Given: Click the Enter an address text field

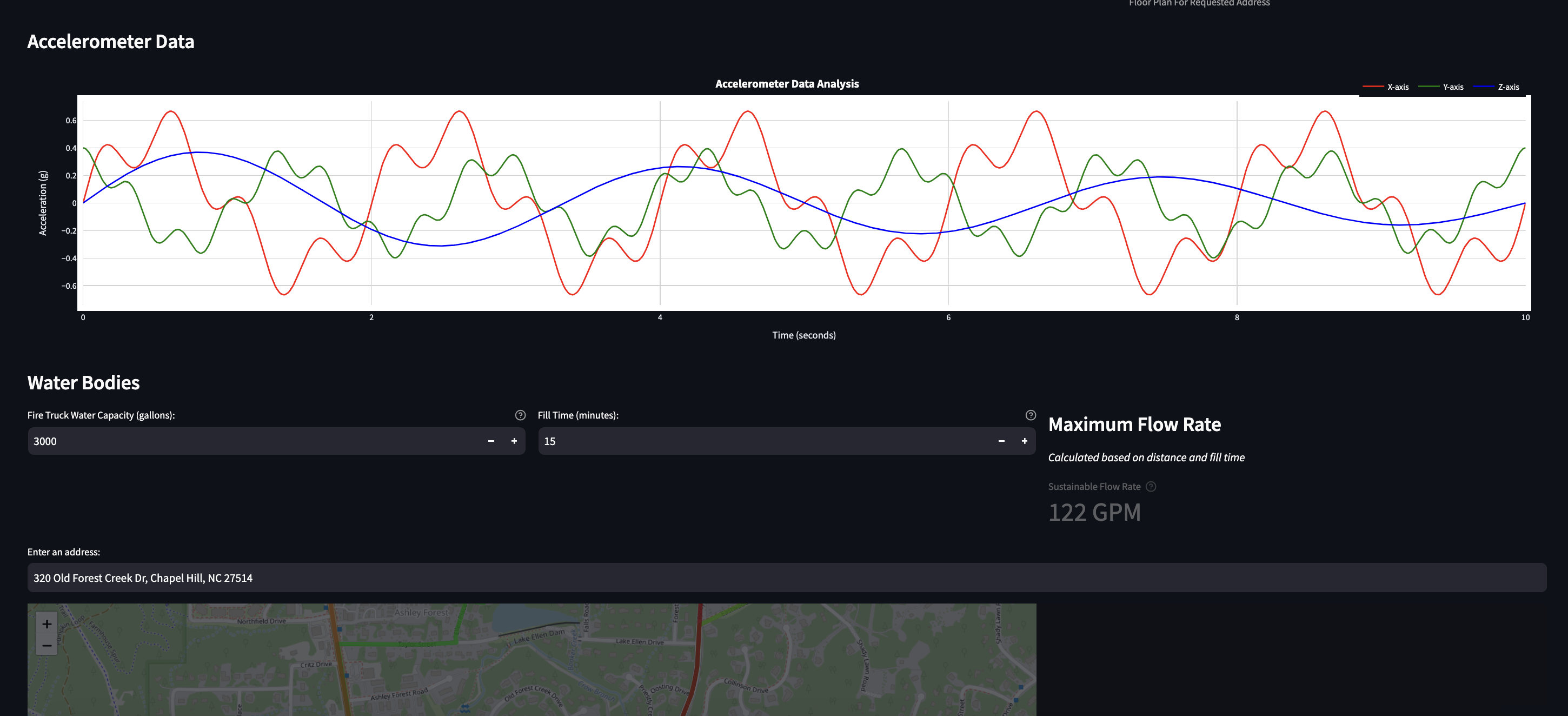Looking at the screenshot, I should click(x=785, y=578).
